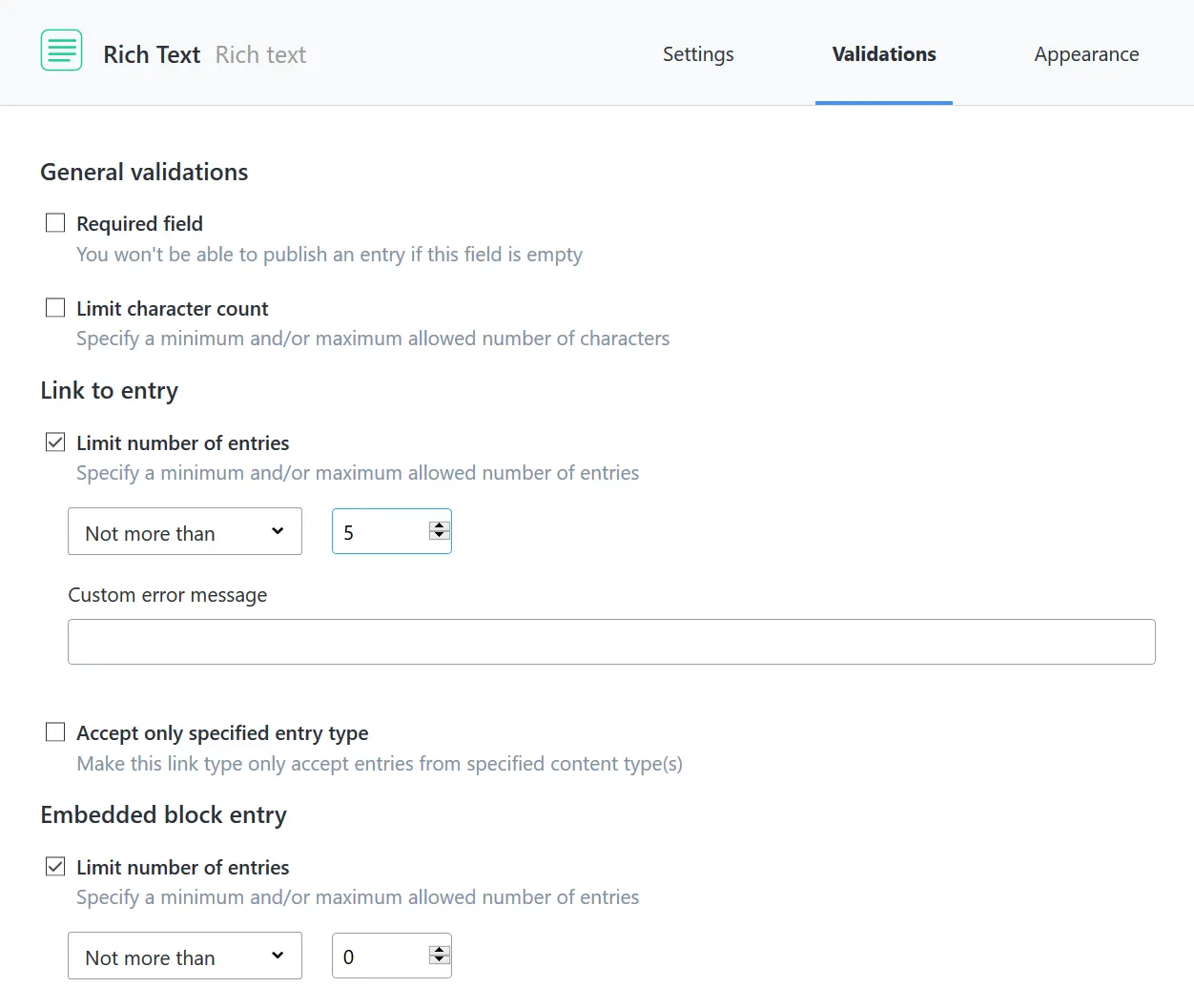Open the Not more than dropdown under Link to entry
The width and height of the screenshot is (1194, 1008).
[x=185, y=532]
